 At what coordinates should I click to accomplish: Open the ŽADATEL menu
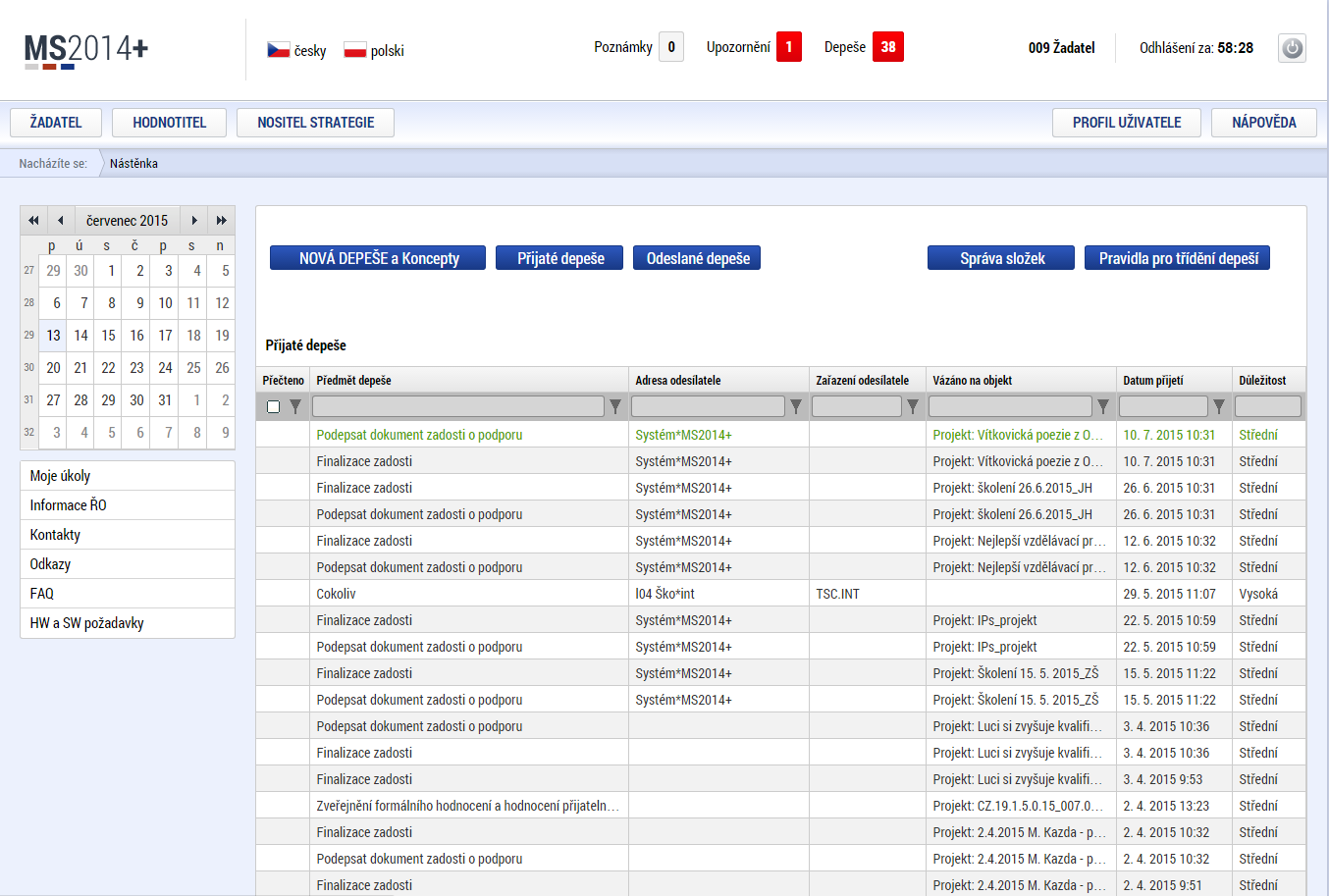coord(56,123)
